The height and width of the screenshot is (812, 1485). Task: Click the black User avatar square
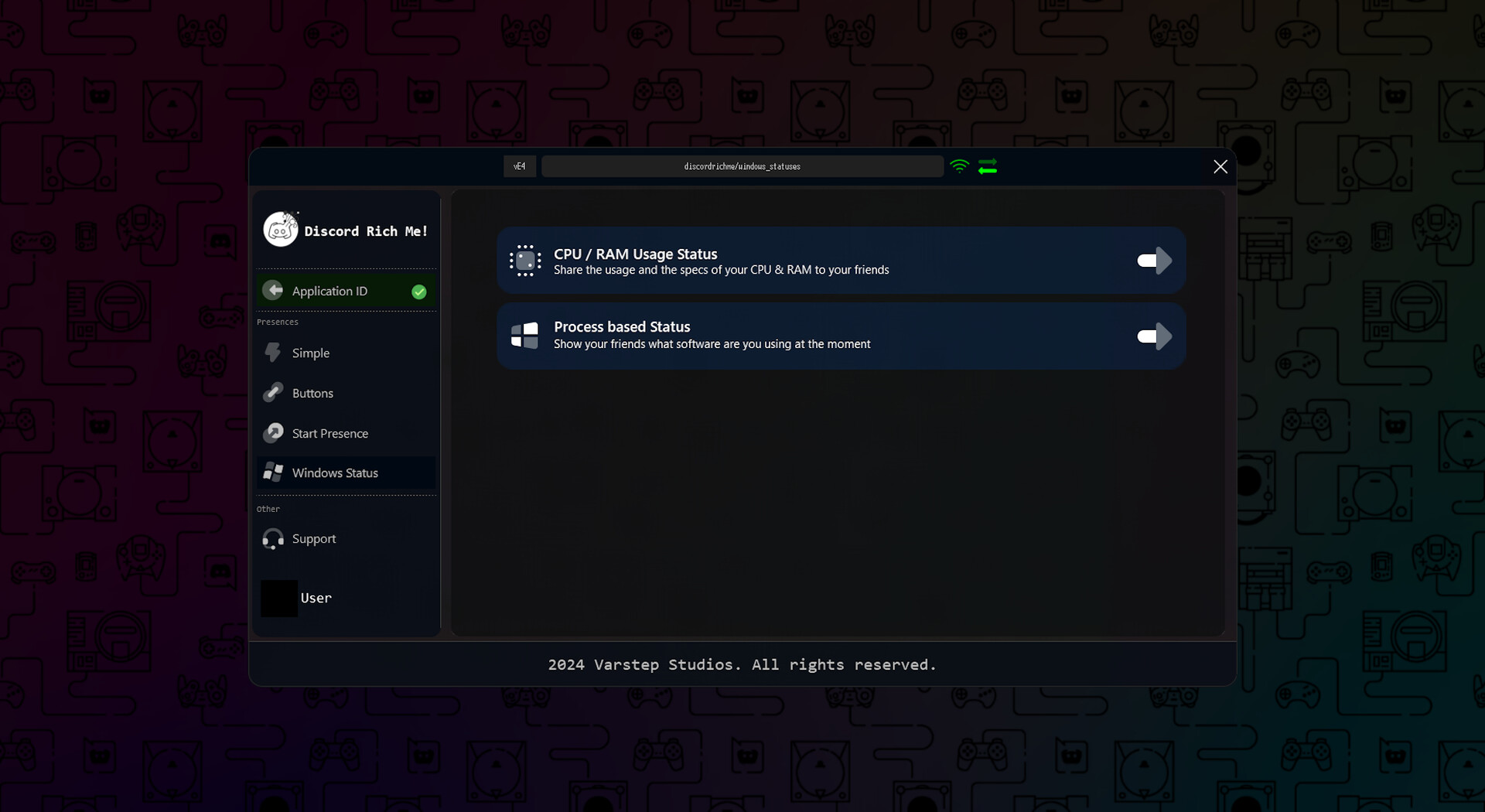tap(279, 599)
